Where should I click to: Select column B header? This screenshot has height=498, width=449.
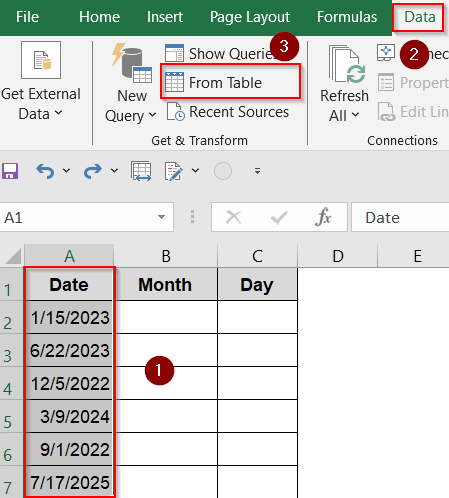click(x=166, y=256)
